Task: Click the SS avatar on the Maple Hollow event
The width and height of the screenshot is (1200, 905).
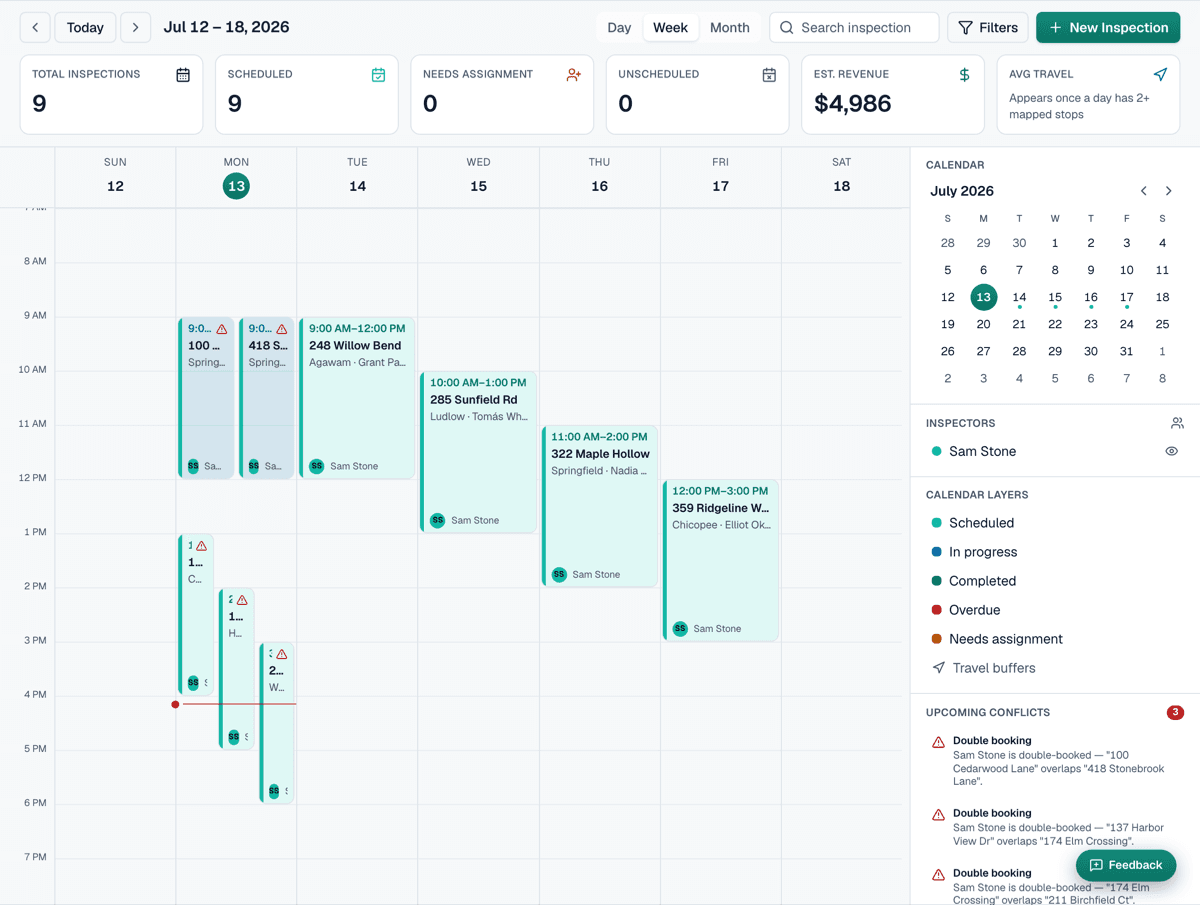Action: [559, 574]
